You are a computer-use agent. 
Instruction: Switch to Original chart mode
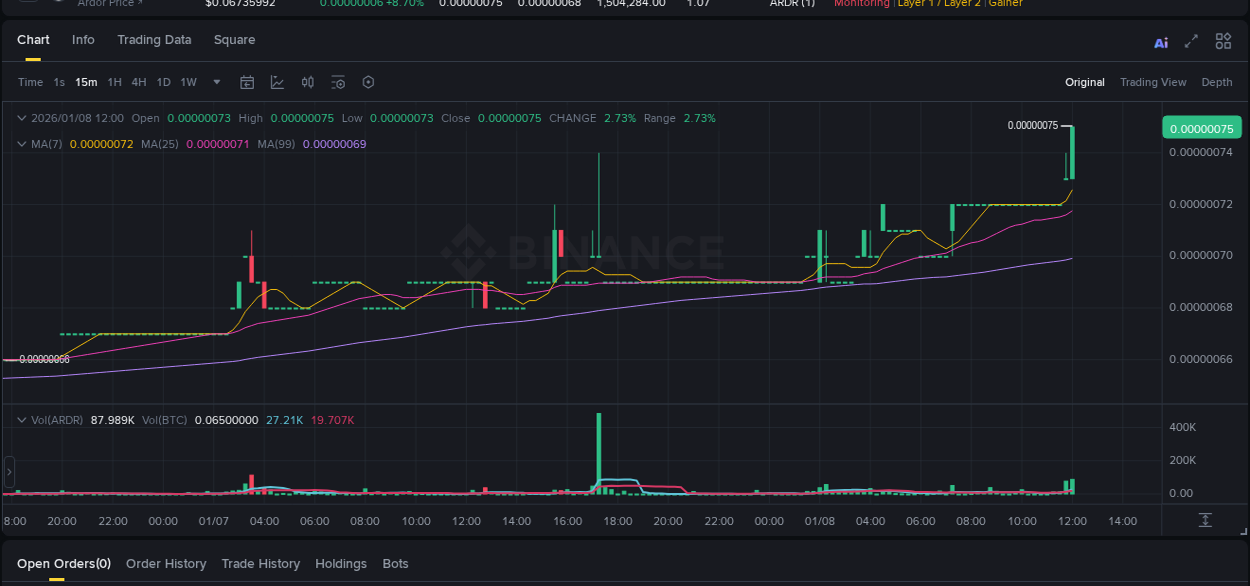pyautogui.click(x=1084, y=82)
